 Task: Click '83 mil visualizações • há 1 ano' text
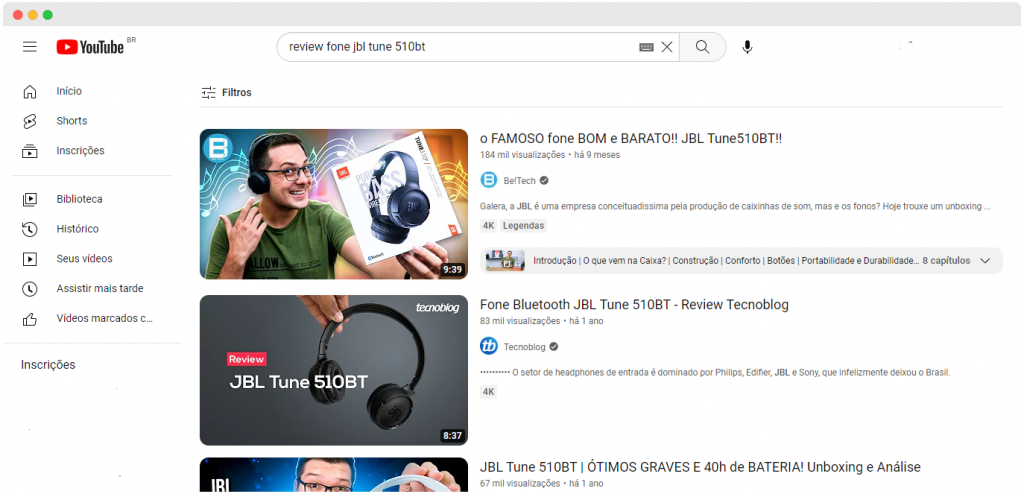click(541, 321)
